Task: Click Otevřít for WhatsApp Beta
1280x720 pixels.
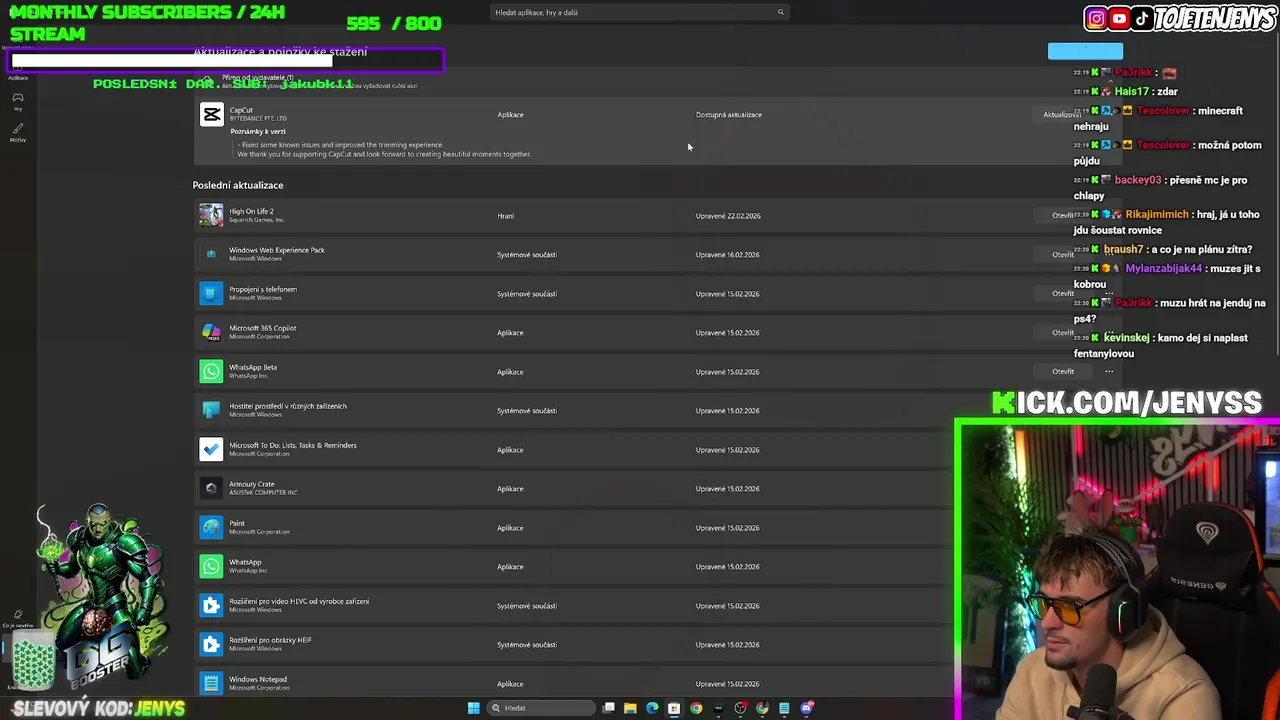Action: (x=1063, y=371)
